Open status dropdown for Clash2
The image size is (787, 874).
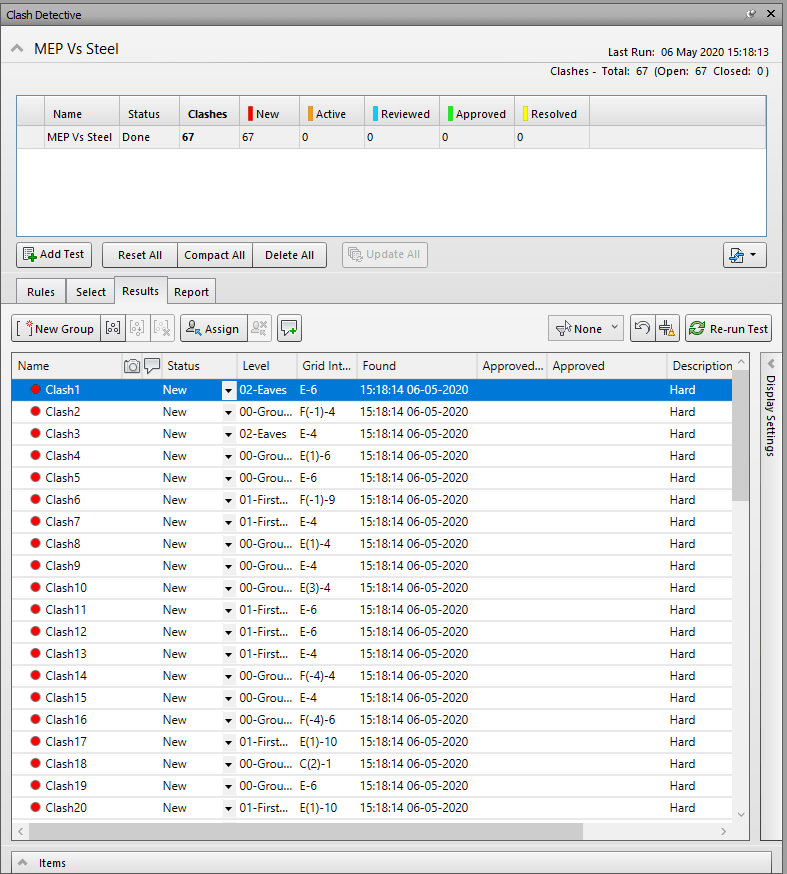[229, 412]
